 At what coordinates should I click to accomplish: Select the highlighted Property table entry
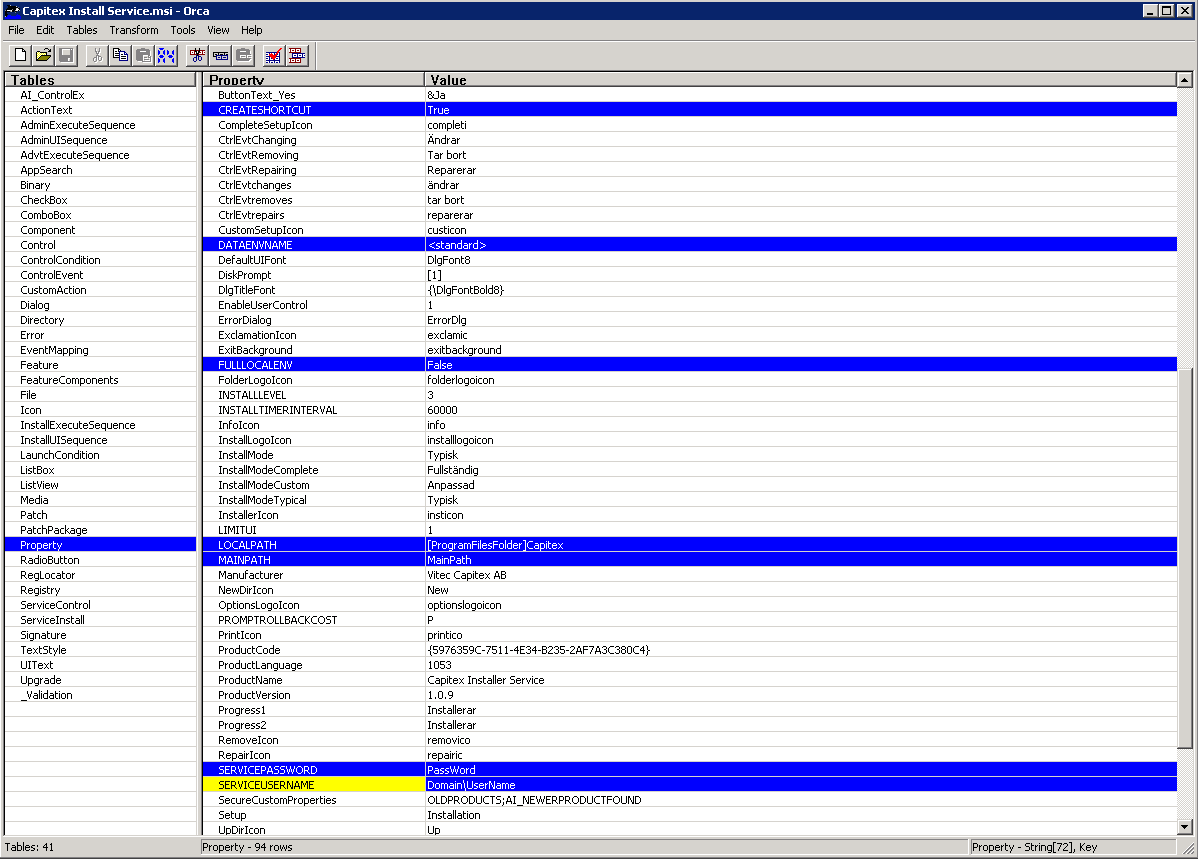[x=100, y=545]
